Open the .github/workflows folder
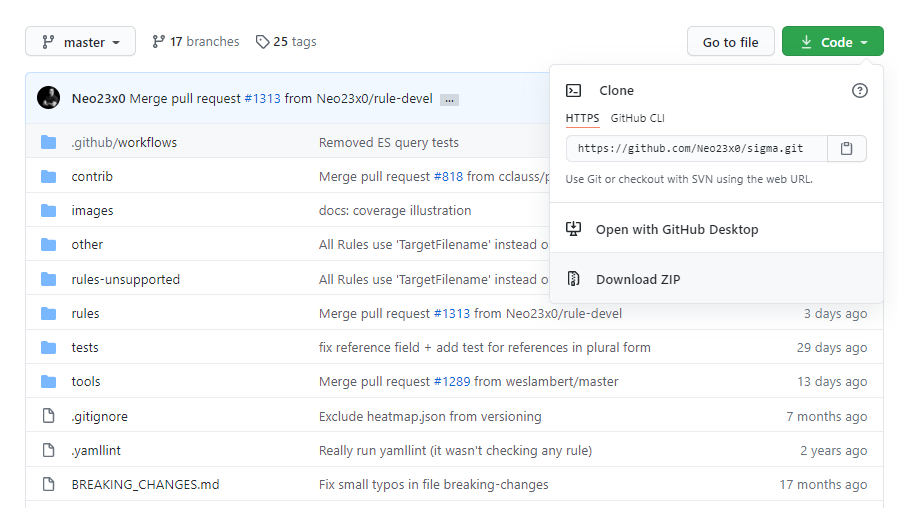 pos(124,143)
